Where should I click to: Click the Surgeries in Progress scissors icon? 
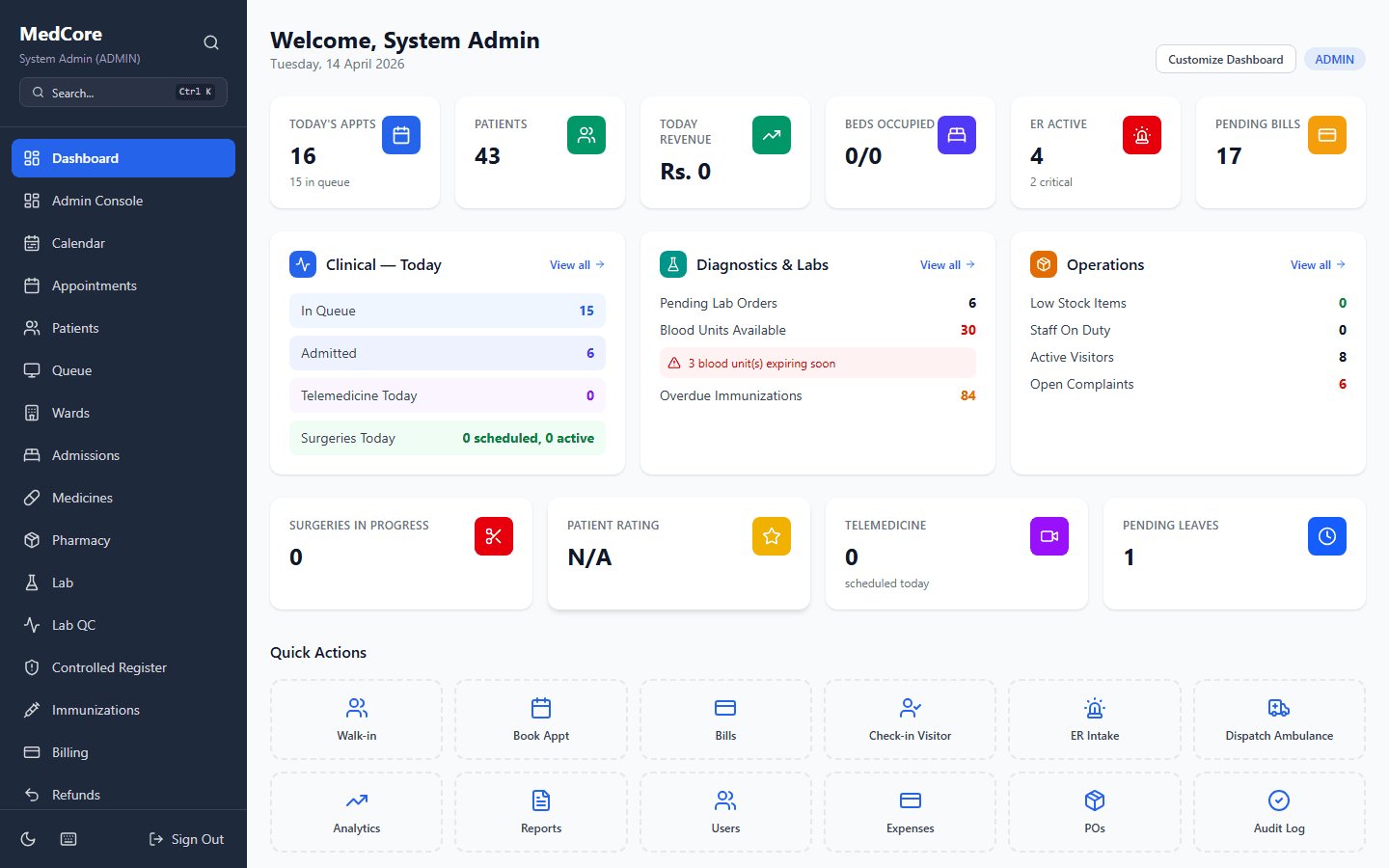pos(493,536)
